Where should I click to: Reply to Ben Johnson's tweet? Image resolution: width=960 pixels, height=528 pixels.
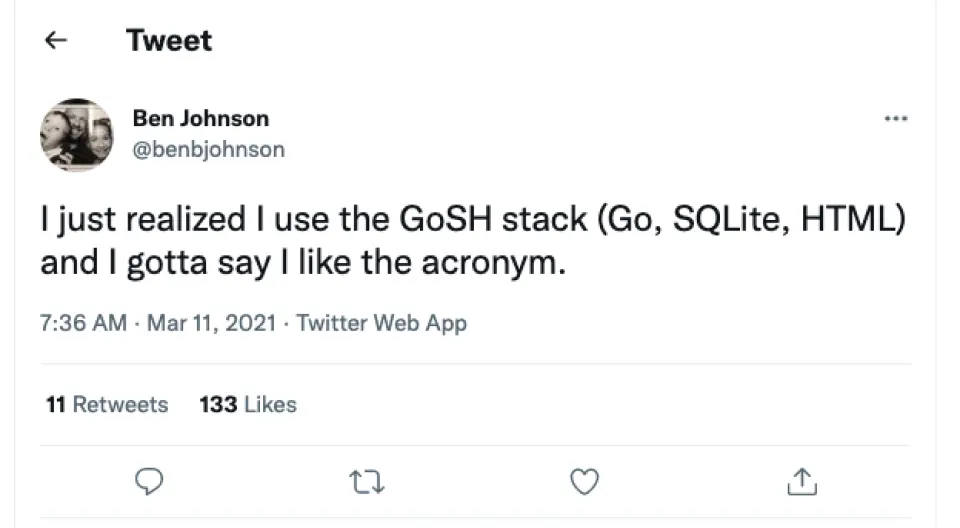149,483
